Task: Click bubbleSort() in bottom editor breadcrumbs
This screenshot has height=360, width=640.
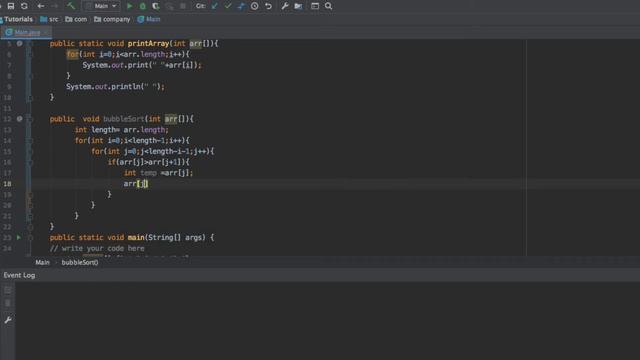Action: click(80, 262)
